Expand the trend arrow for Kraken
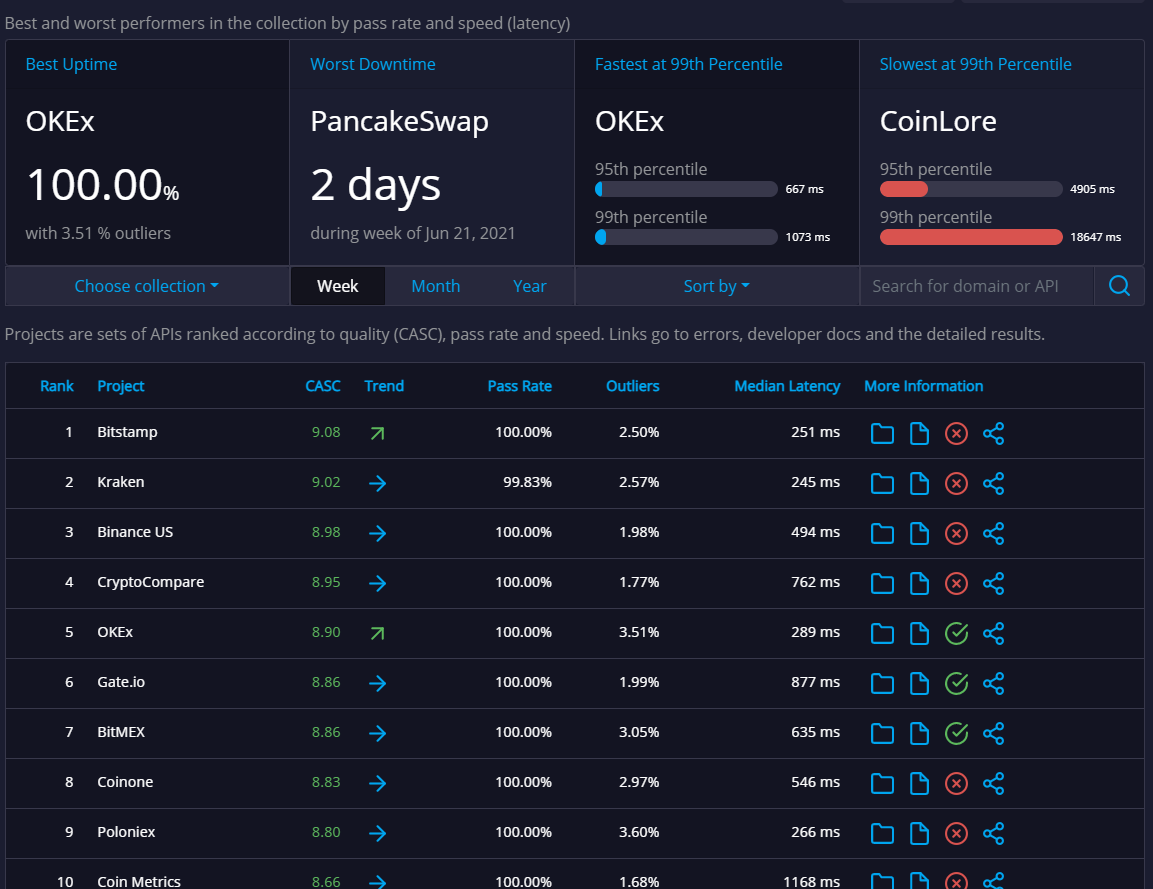This screenshot has width=1153, height=889. (378, 483)
